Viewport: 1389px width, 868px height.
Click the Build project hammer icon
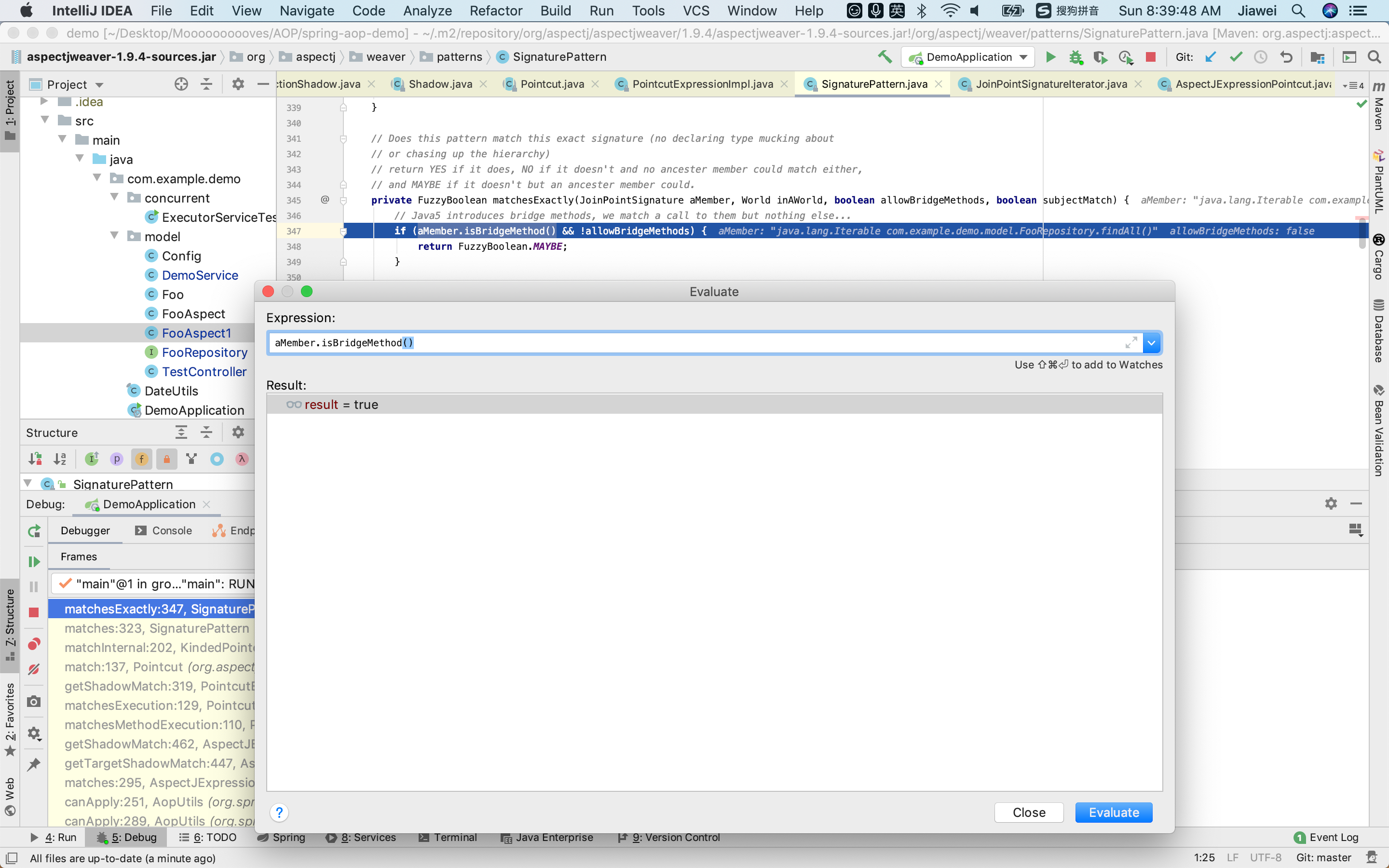click(x=885, y=57)
